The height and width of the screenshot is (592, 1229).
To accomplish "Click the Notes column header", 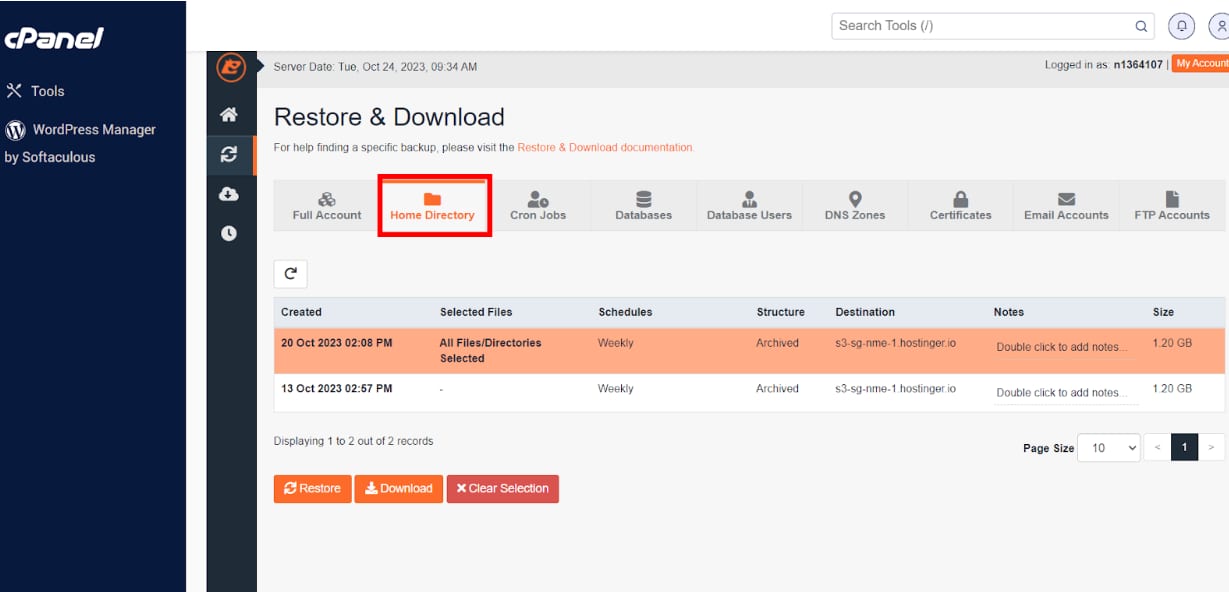I will pyautogui.click(x=1009, y=312).
